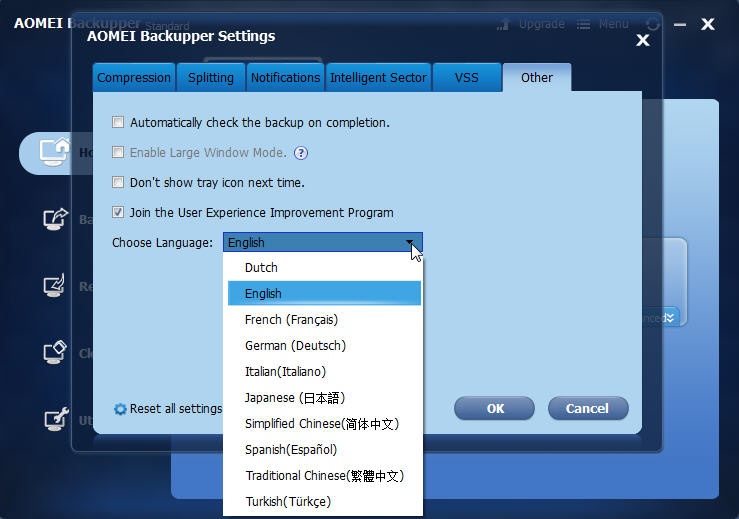This screenshot has width=739, height=519.
Task: Select Spanish(Español) language option
Action: 324,450
